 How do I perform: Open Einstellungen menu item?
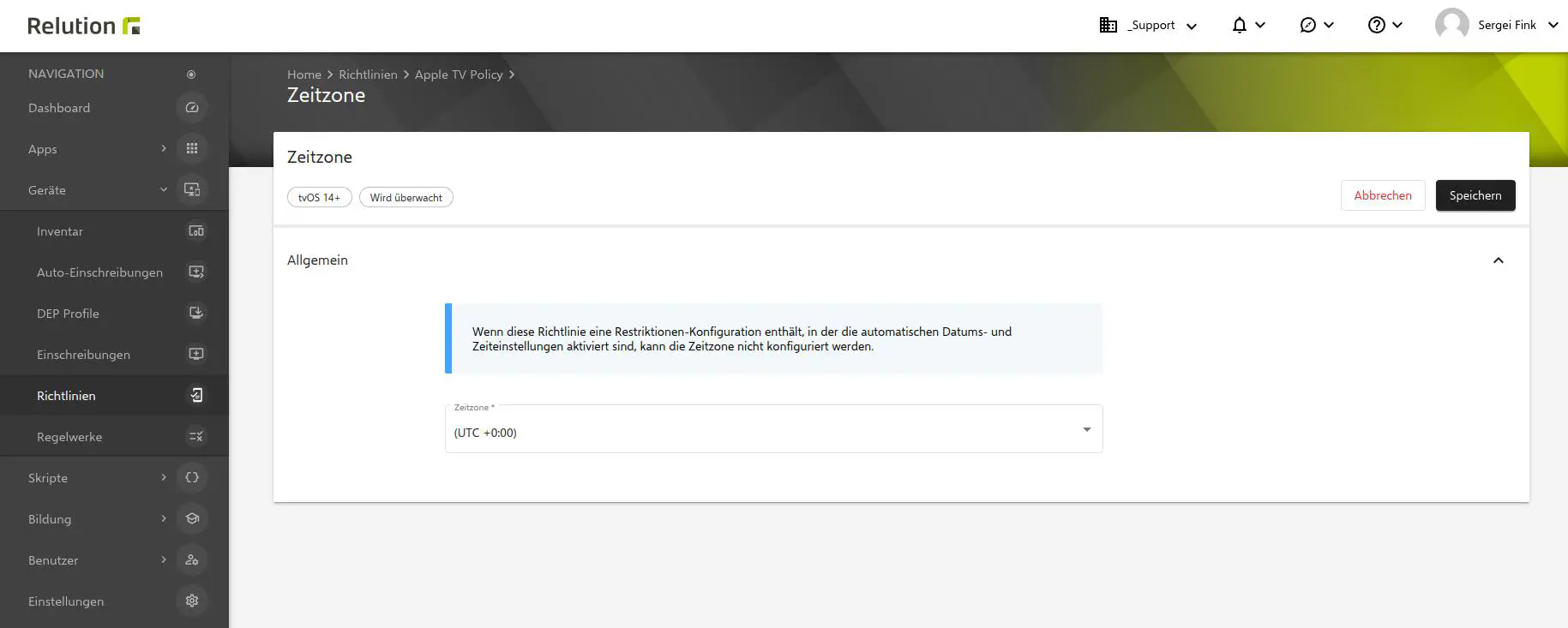coord(66,601)
